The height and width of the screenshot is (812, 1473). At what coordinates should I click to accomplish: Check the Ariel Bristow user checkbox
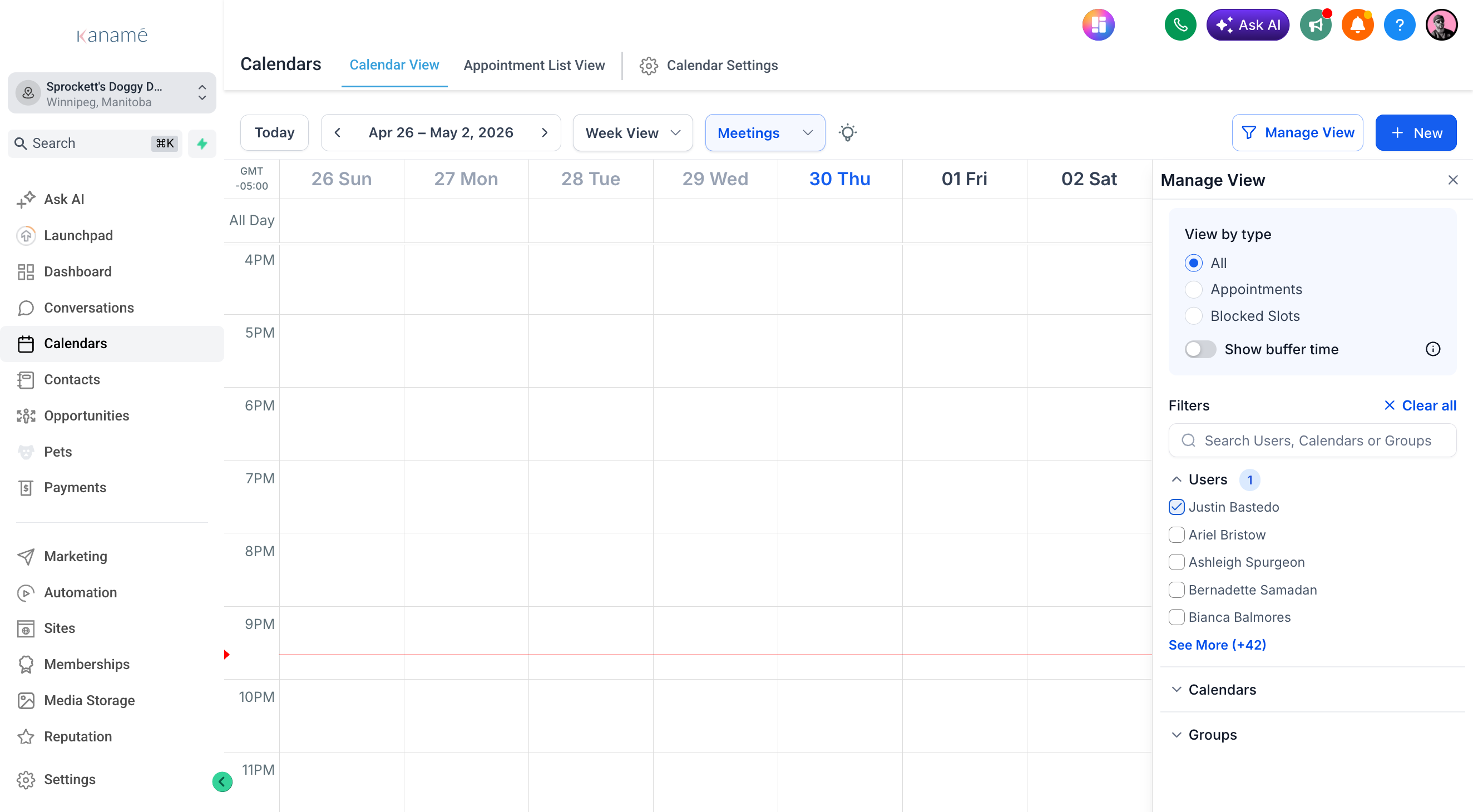pyautogui.click(x=1176, y=534)
